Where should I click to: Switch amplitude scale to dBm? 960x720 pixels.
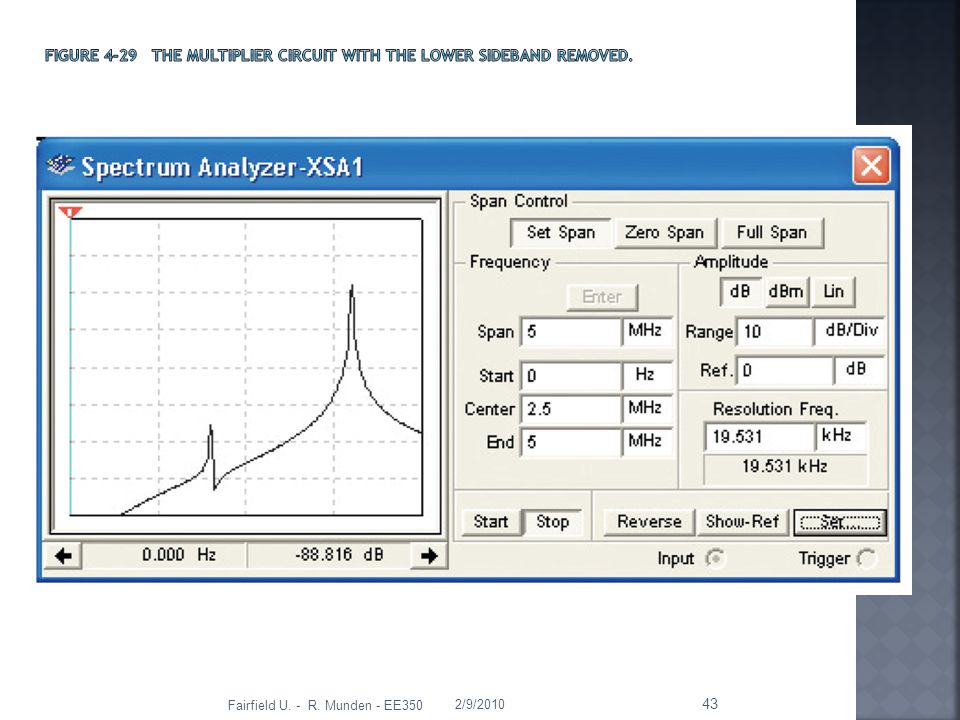[786, 291]
